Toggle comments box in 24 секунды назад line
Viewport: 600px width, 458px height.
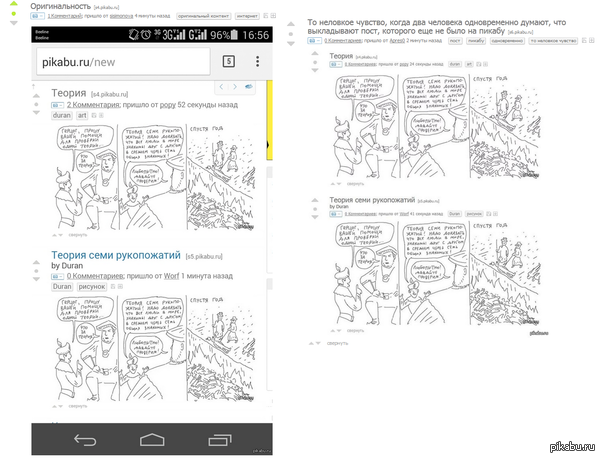click(x=336, y=64)
